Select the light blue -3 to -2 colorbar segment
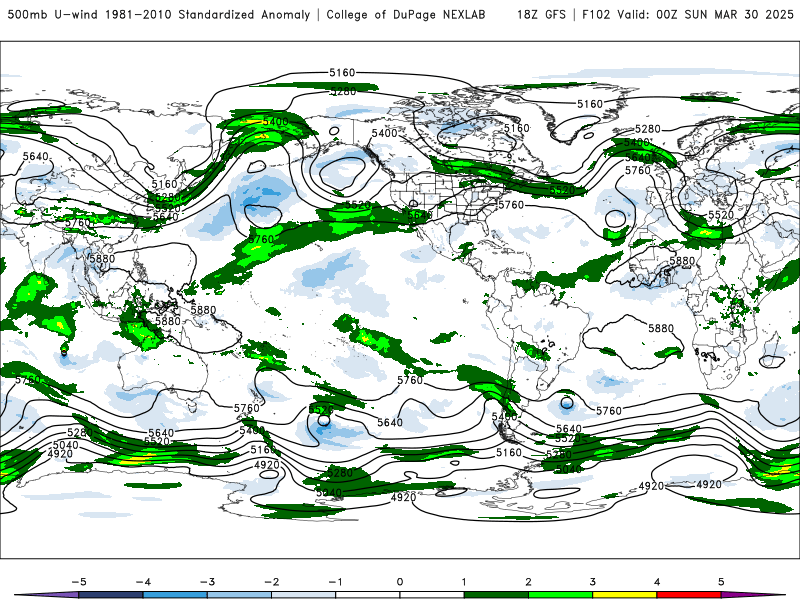Image resolution: width=800 pixels, height=600 pixels. click(239, 595)
